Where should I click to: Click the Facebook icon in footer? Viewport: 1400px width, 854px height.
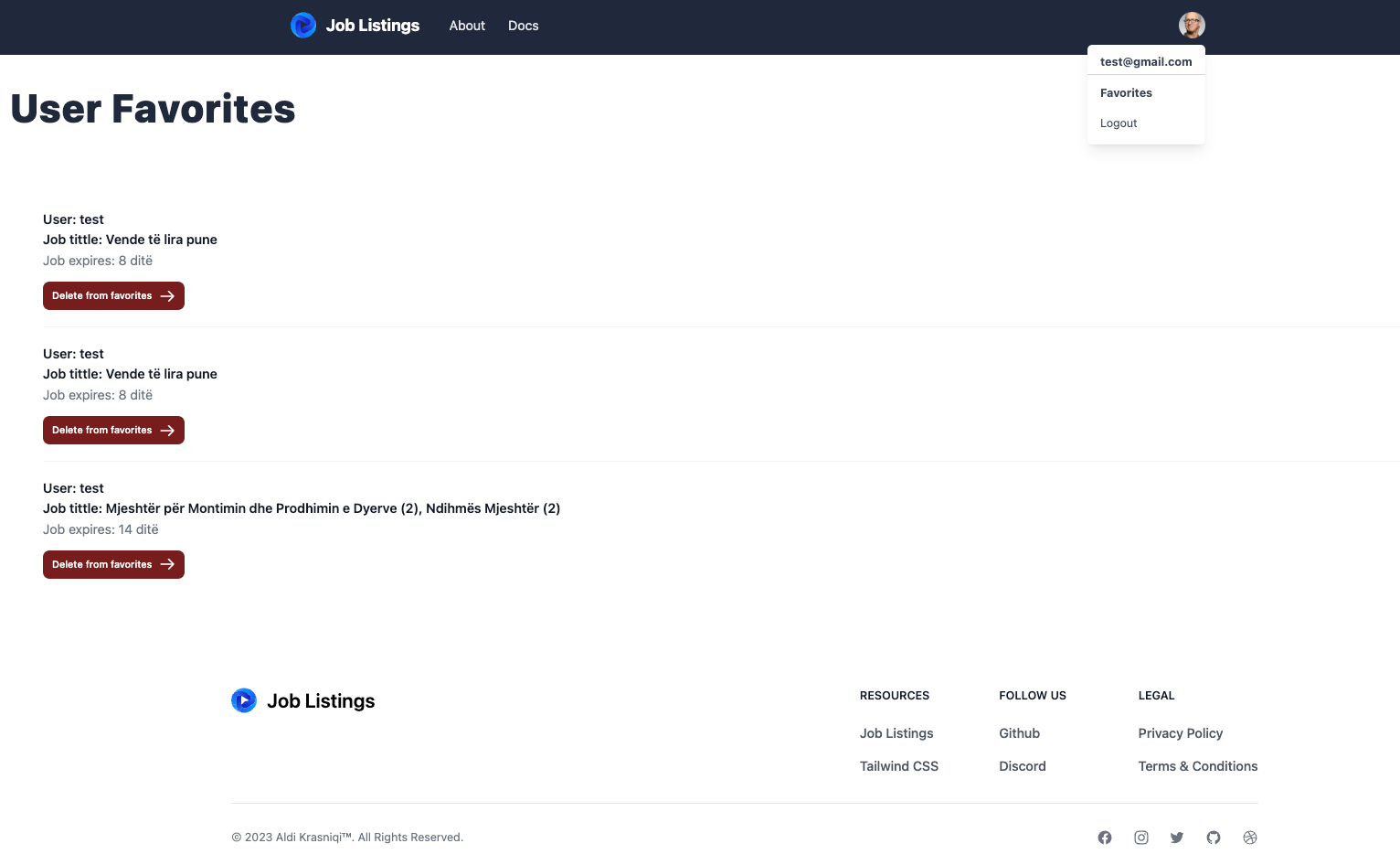(x=1105, y=838)
